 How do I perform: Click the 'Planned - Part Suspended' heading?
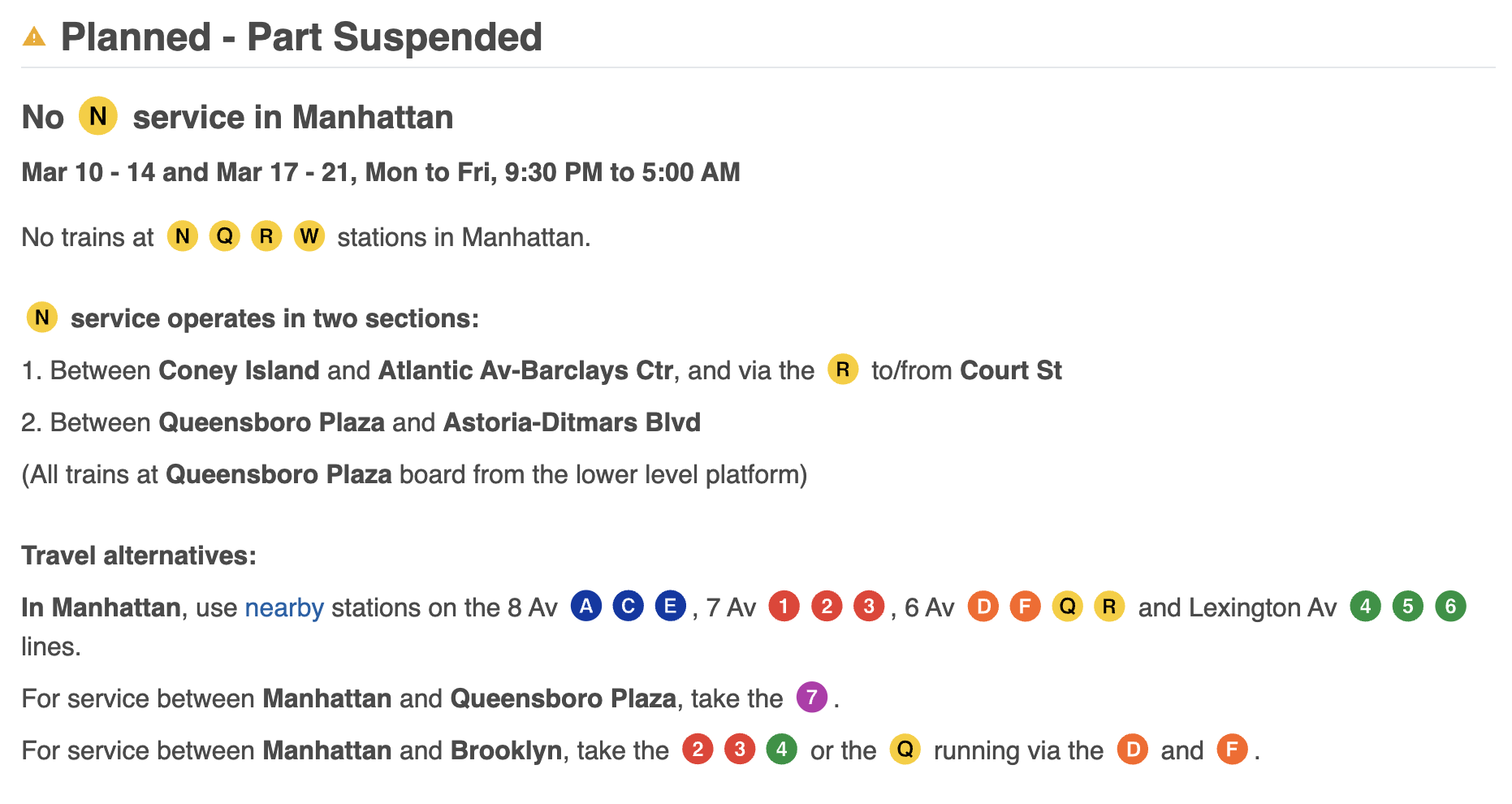click(x=301, y=37)
